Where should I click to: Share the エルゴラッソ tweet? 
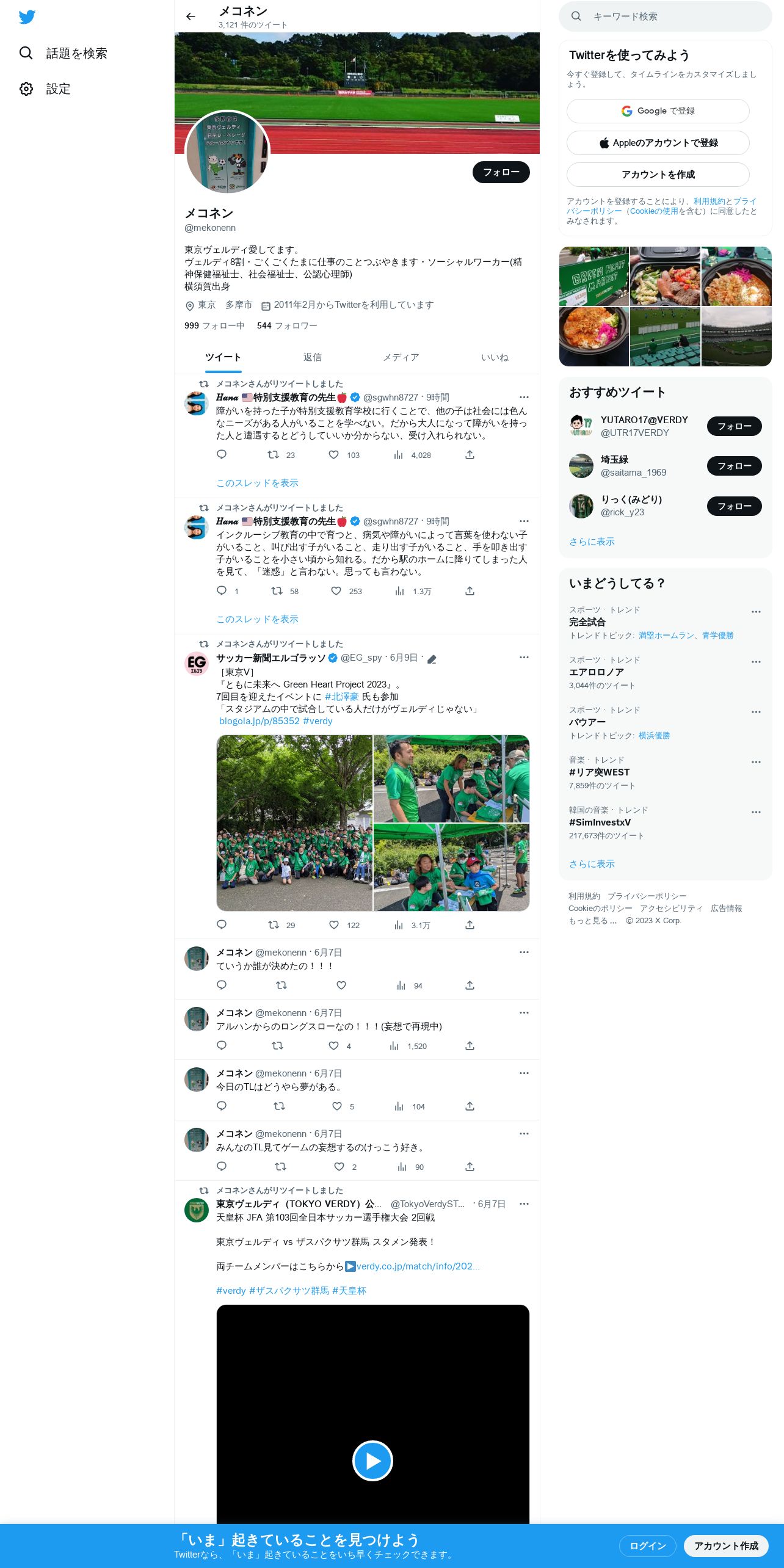pos(470,924)
